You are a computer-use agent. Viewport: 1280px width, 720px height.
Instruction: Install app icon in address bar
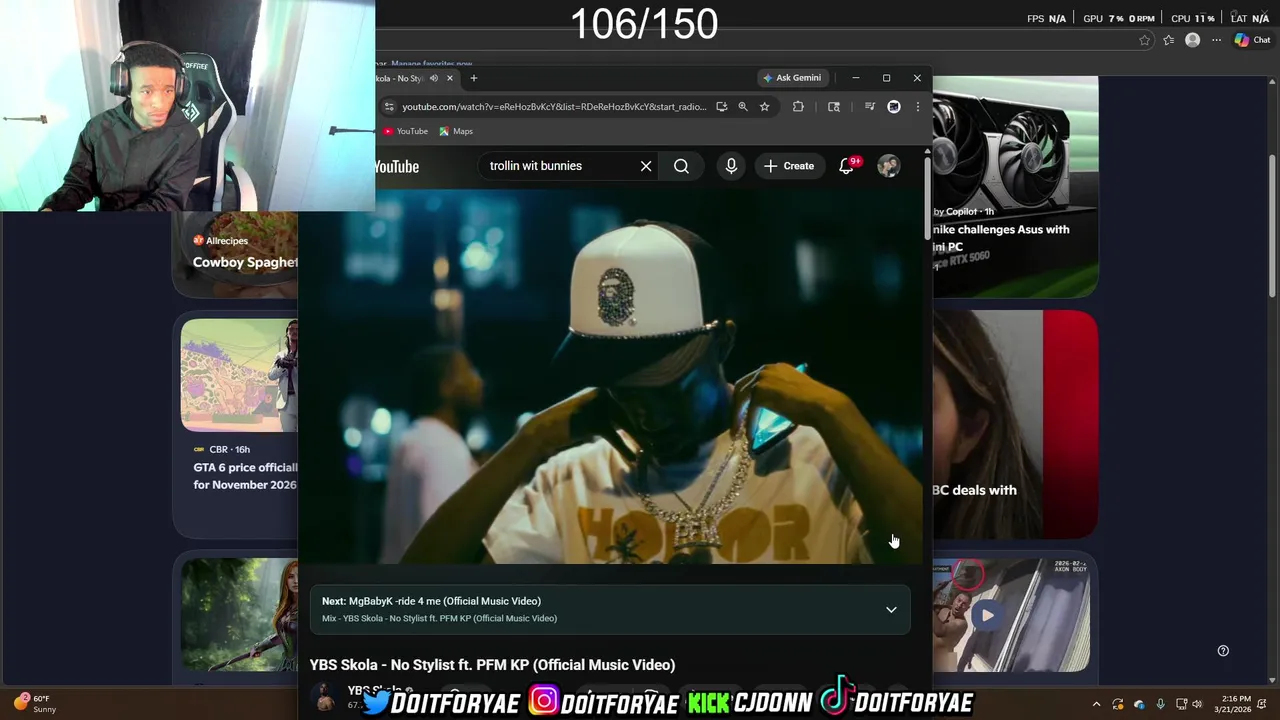click(721, 107)
